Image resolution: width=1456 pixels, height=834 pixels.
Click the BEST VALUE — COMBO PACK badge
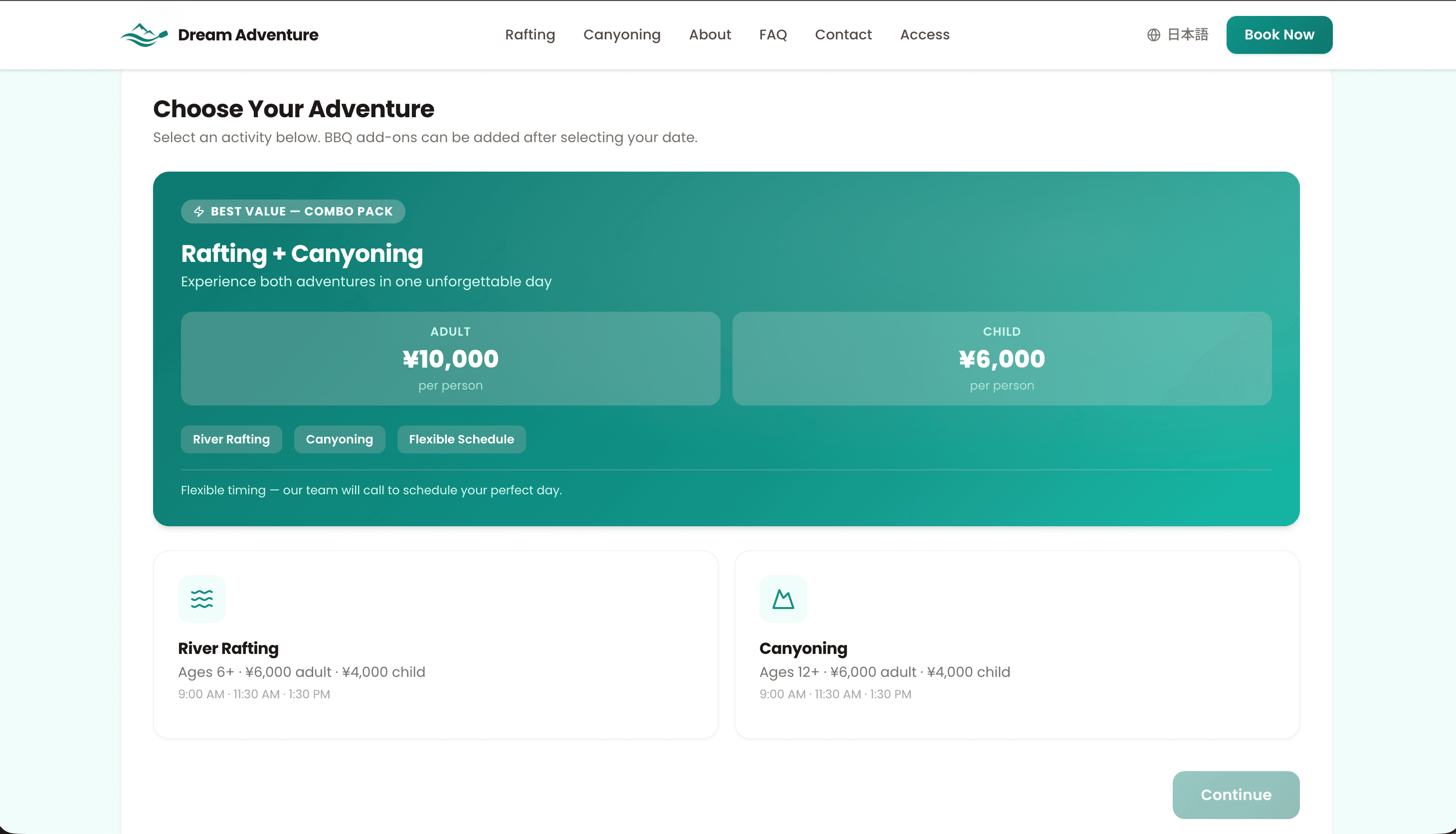click(293, 211)
